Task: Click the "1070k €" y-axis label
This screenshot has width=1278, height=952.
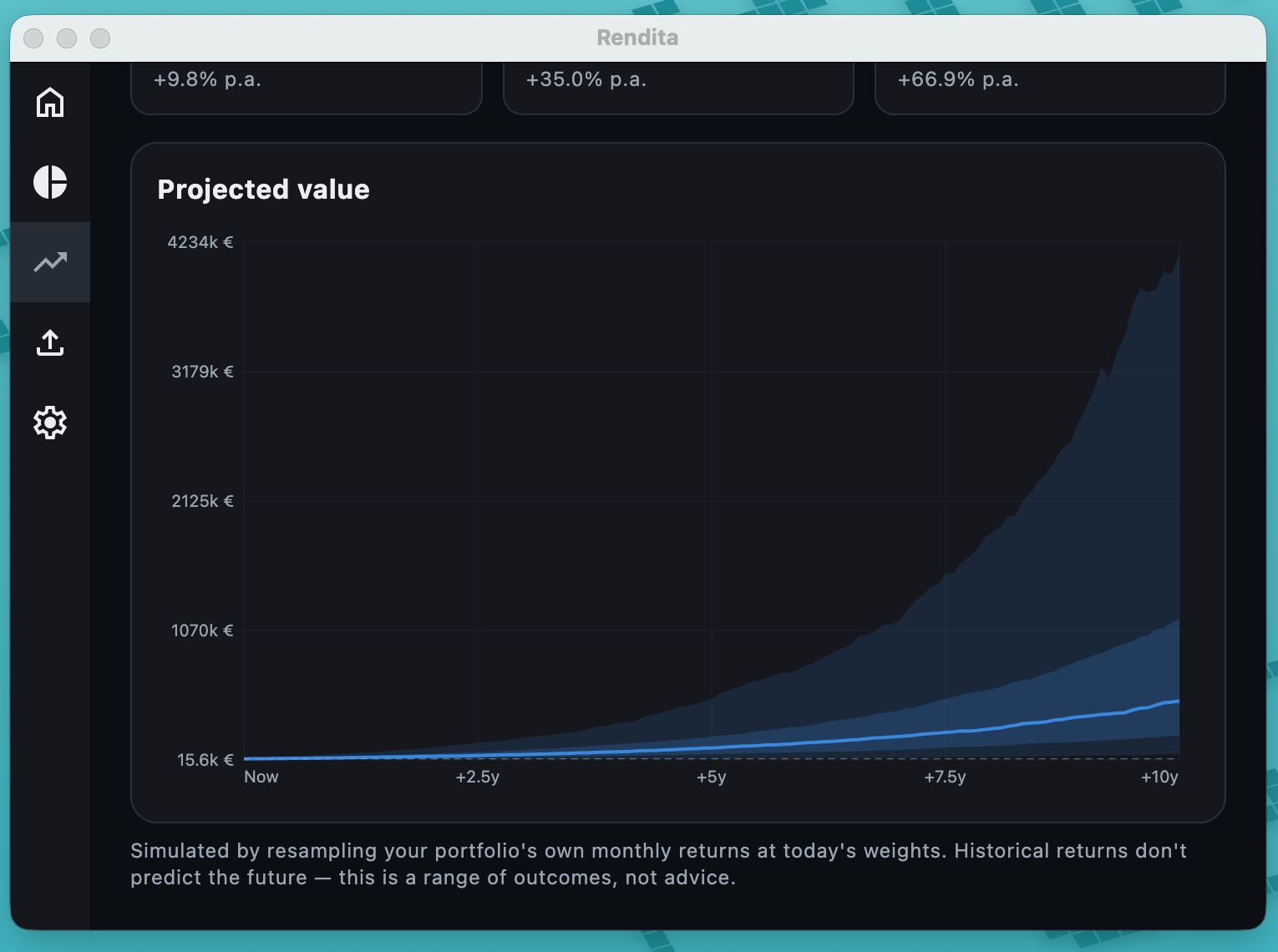Action: pos(202,630)
